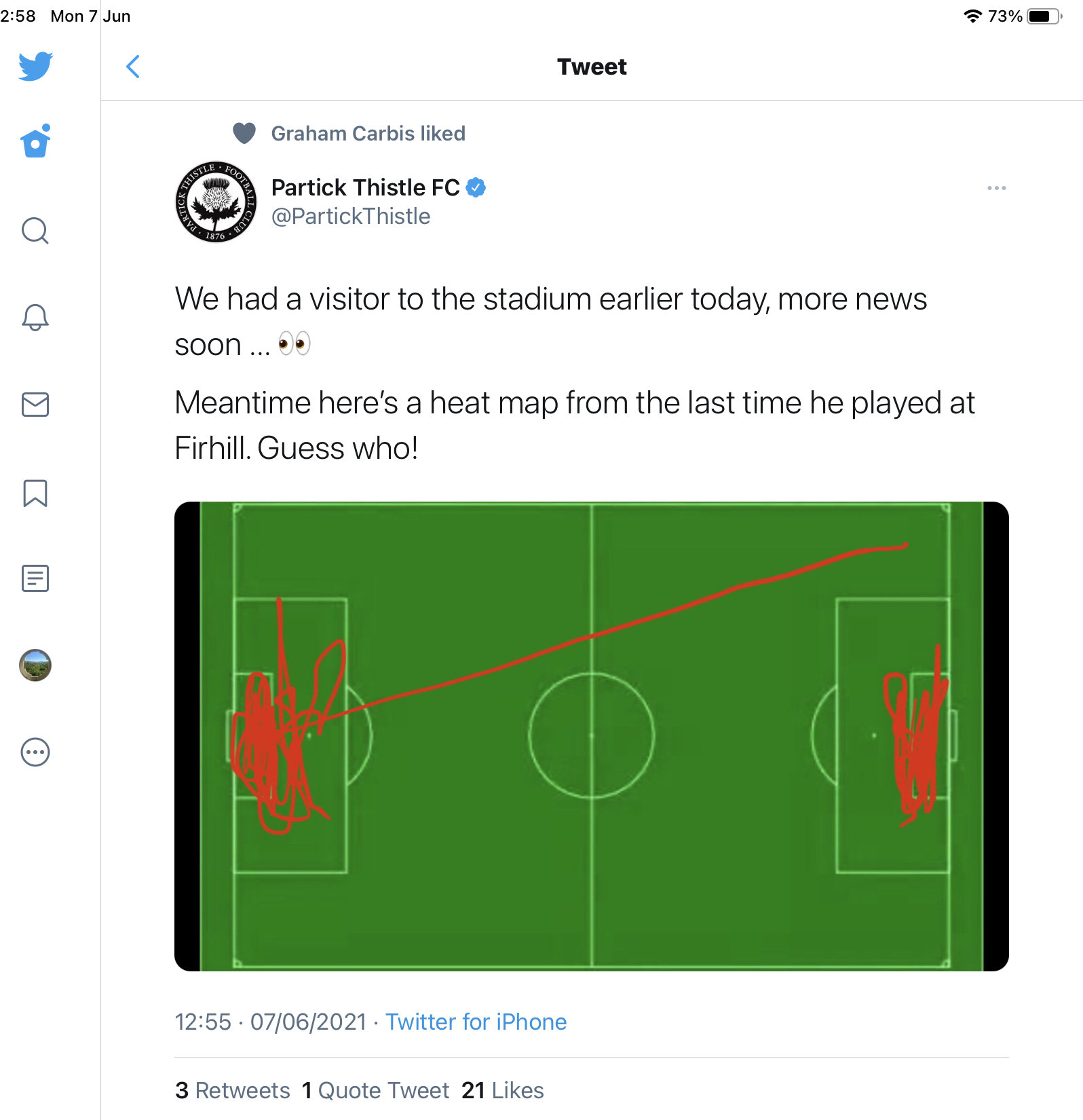
Task: Open Bookmarks in the sidebar
Action: (x=35, y=493)
